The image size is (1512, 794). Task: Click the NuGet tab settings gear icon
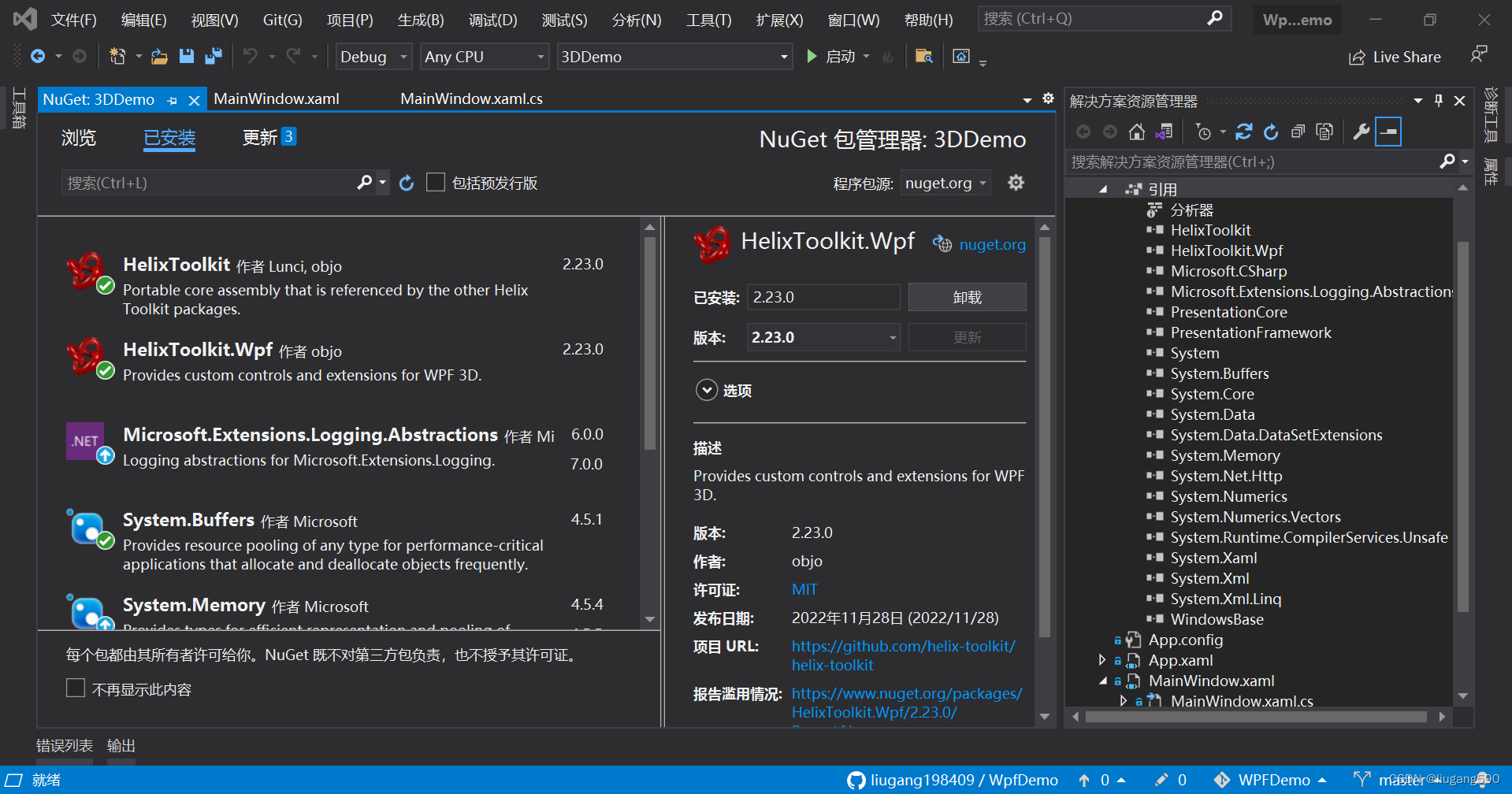(1048, 98)
